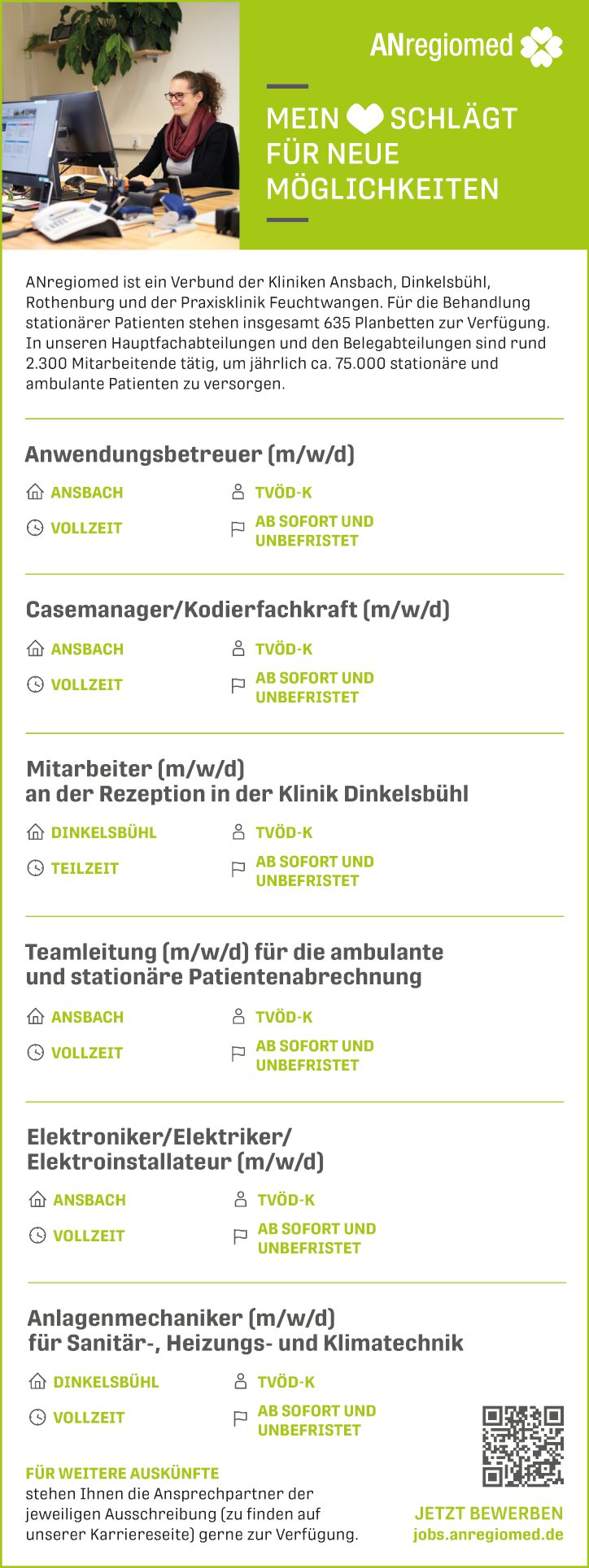The width and height of the screenshot is (589, 1568).
Task: Click person icon in Casemanager/Kodierfachkraft listing
Action: pyautogui.click(x=238, y=649)
